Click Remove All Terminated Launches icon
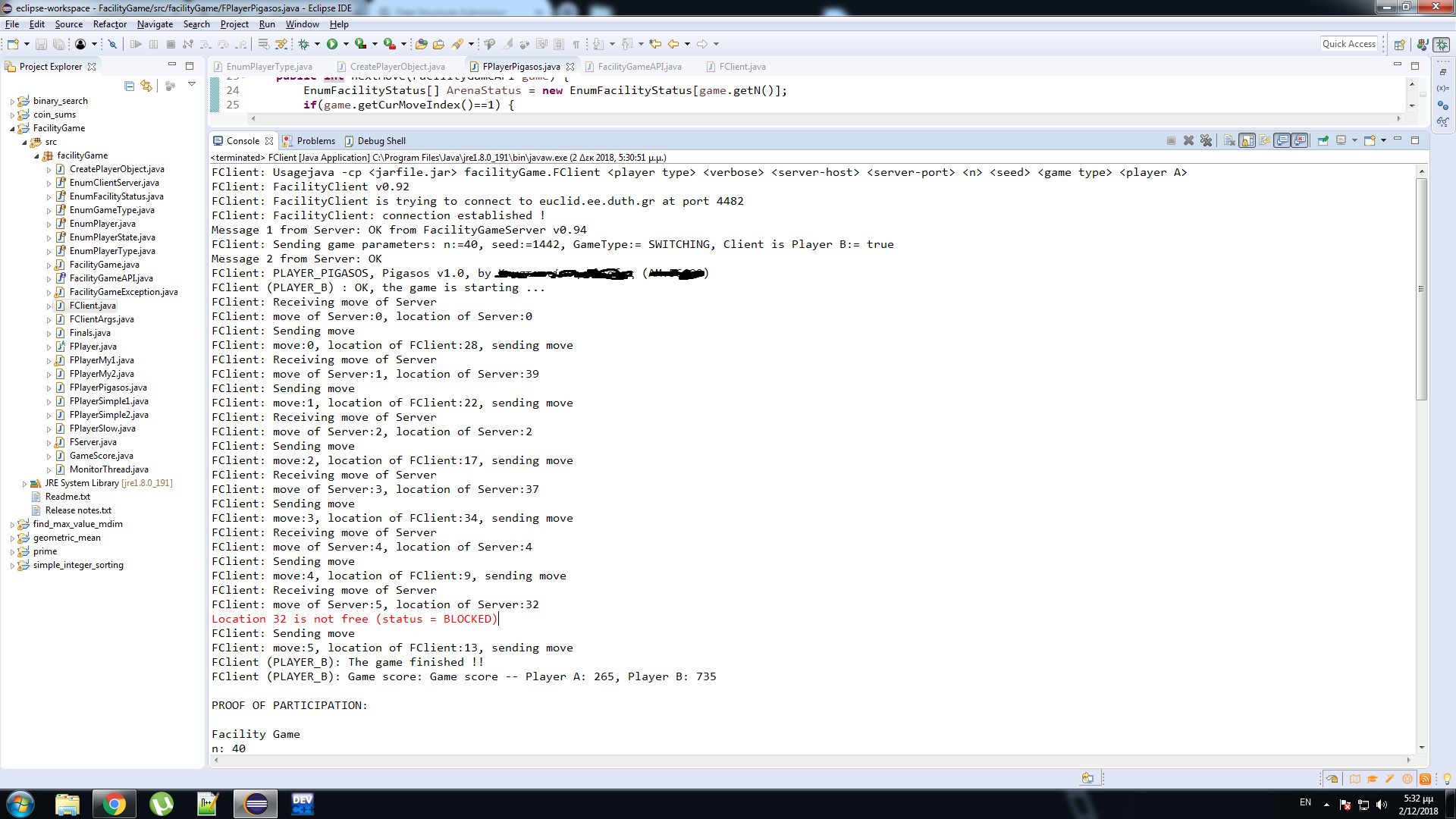Image resolution: width=1456 pixels, height=819 pixels. coord(1206,141)
